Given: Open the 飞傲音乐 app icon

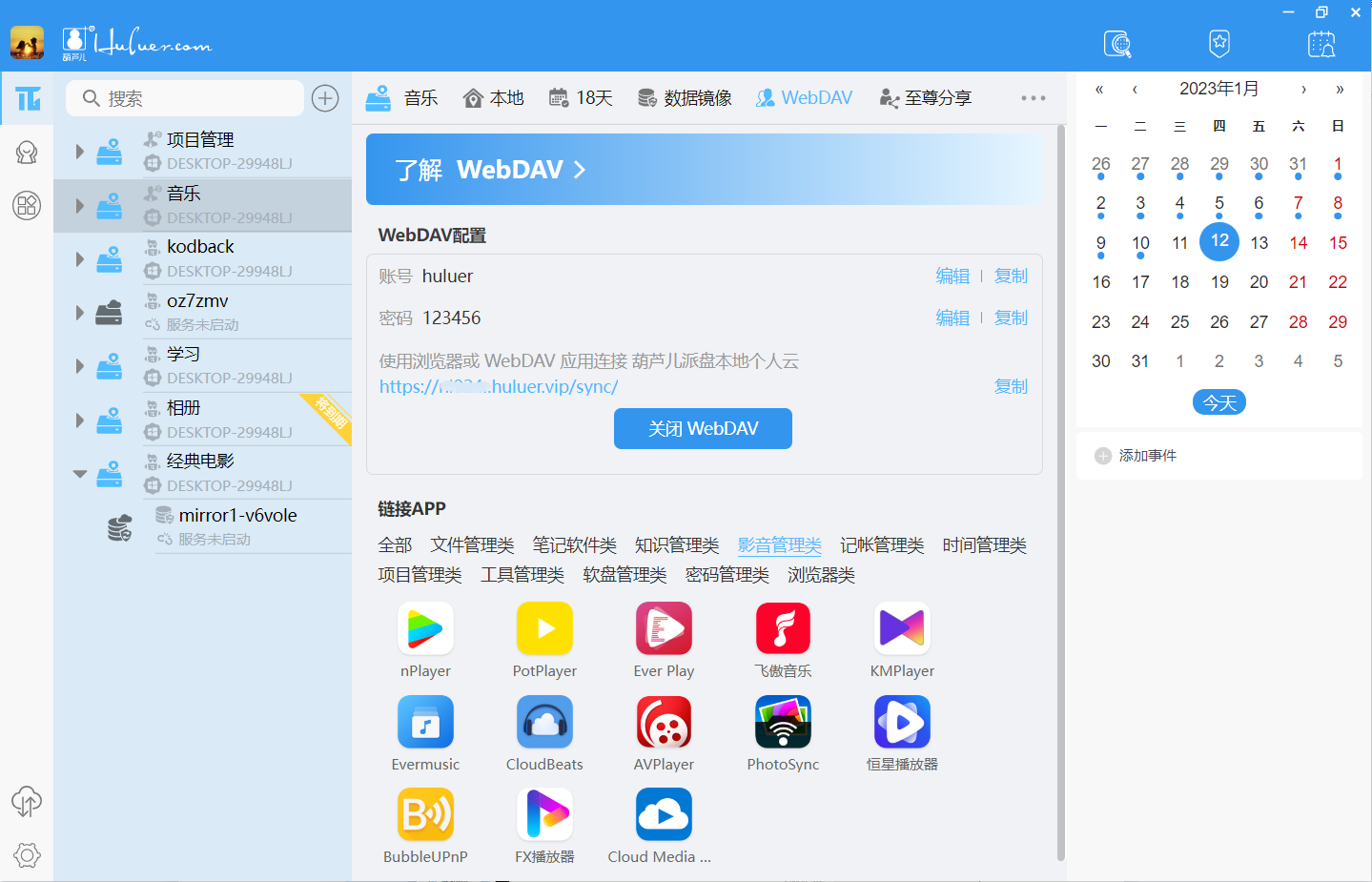Looking at the screenshot, I should coord(783,628).
